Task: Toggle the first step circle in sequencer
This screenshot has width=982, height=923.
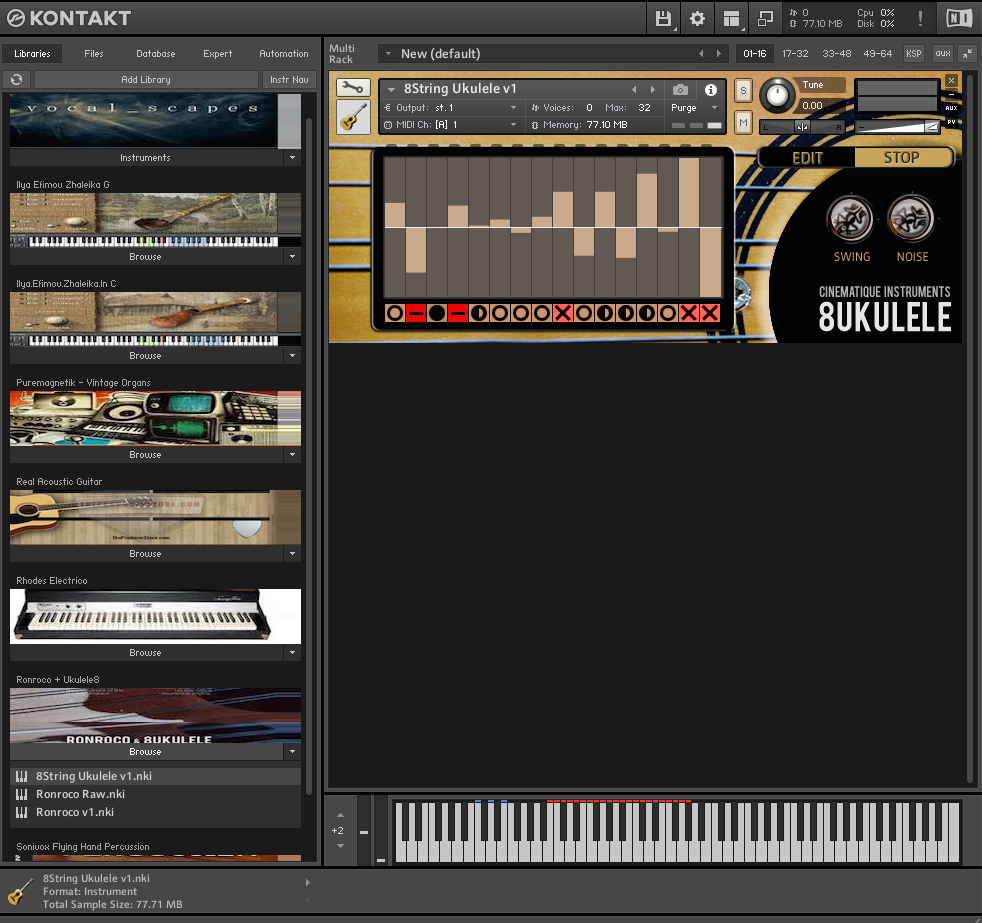Action: click(395, 313)
